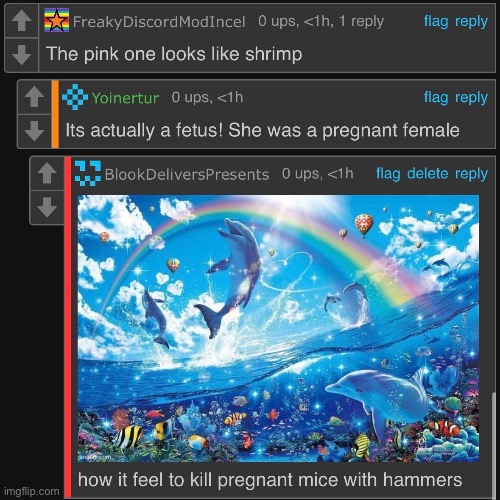Downvote BlookDeliversPresents' dolphin comment
The width and height of the screenshot is (500, 500).
point(47,207)
